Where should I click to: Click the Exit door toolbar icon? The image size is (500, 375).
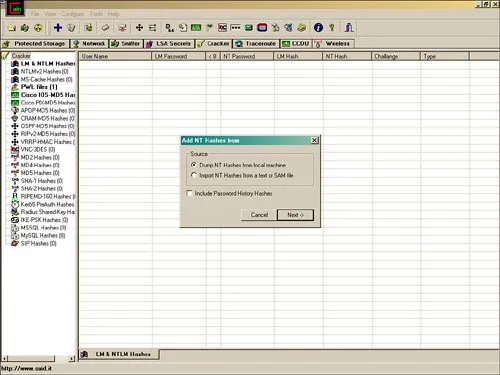click(x=349, y=28)
